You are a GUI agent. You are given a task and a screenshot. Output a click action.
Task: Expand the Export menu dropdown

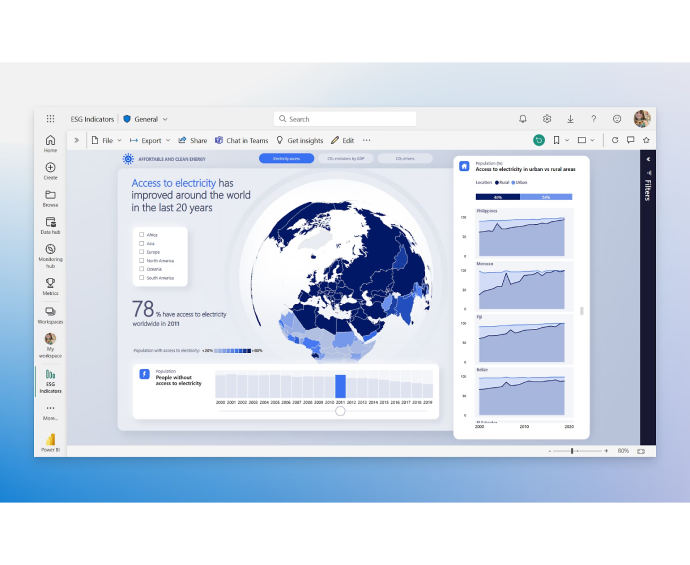[168, 140]
